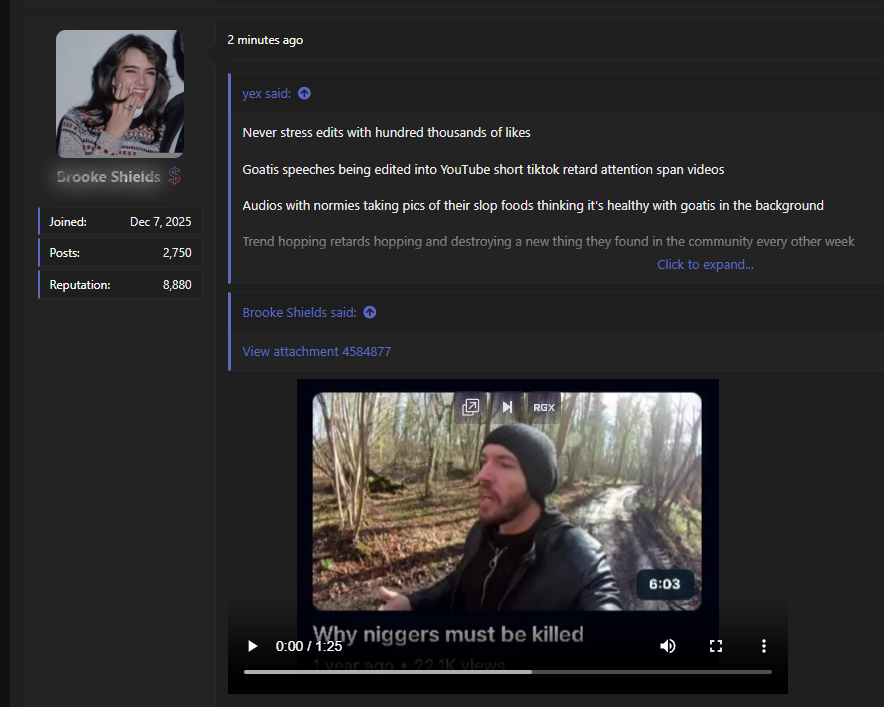The image size is (884, 707).
Task: Click the "Brooke Shields said:" quote header
Action: tap(299, 312)
